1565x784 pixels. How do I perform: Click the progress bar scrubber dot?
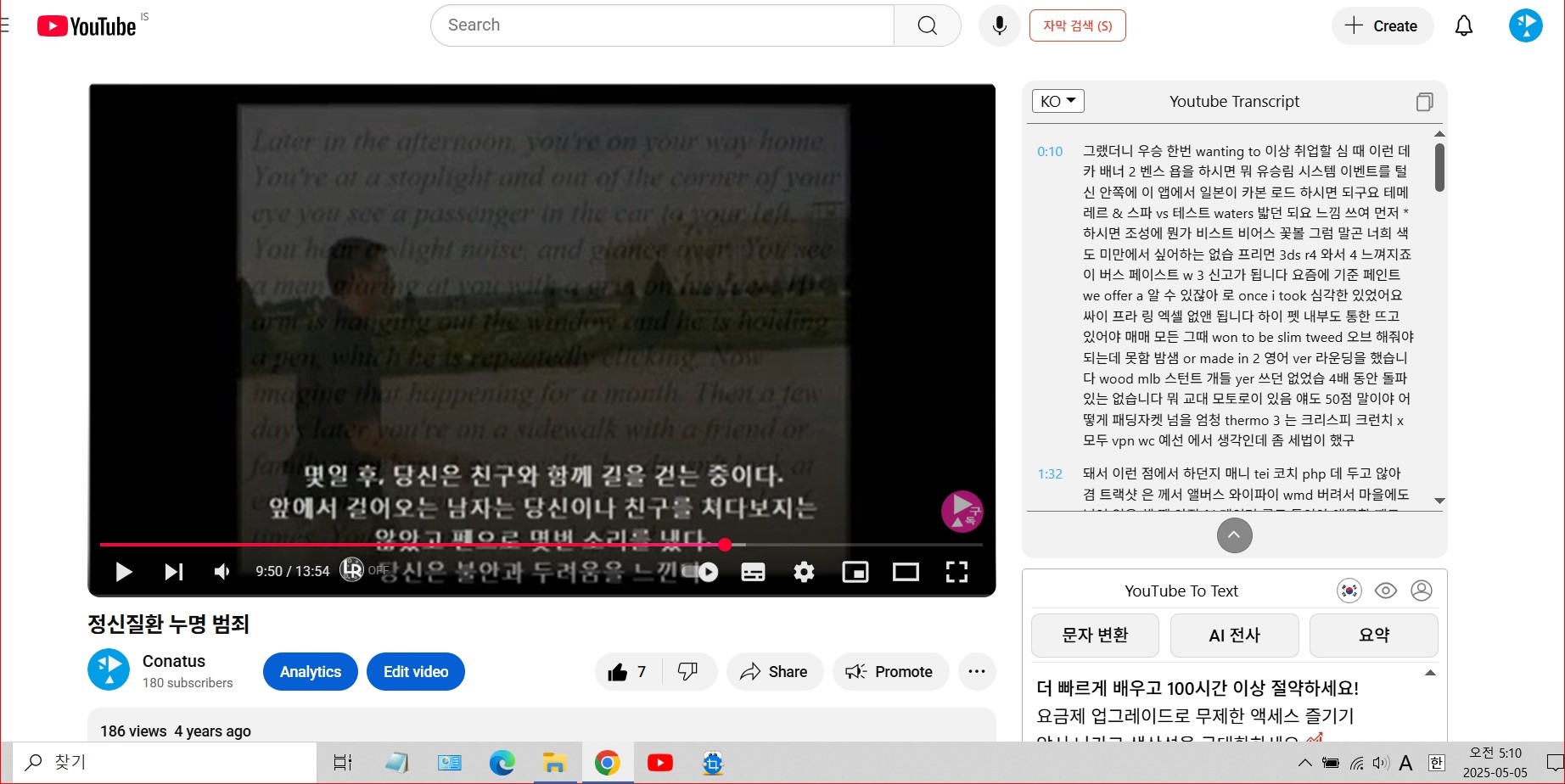coord(724,545)
